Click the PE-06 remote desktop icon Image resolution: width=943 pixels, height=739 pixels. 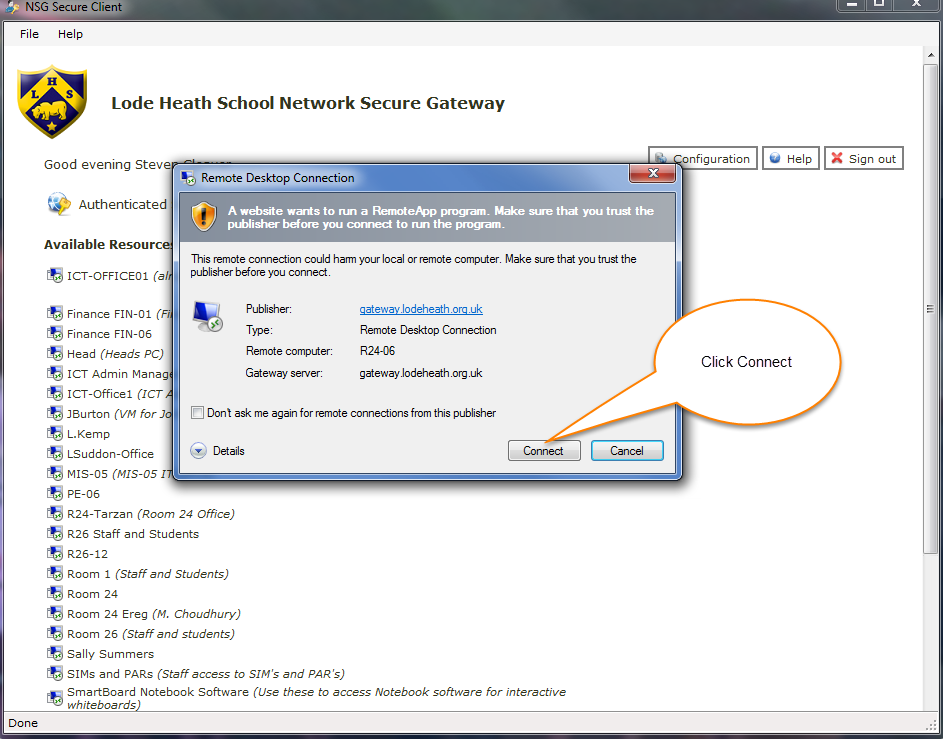pyautogui.click(x=55, y=494)
